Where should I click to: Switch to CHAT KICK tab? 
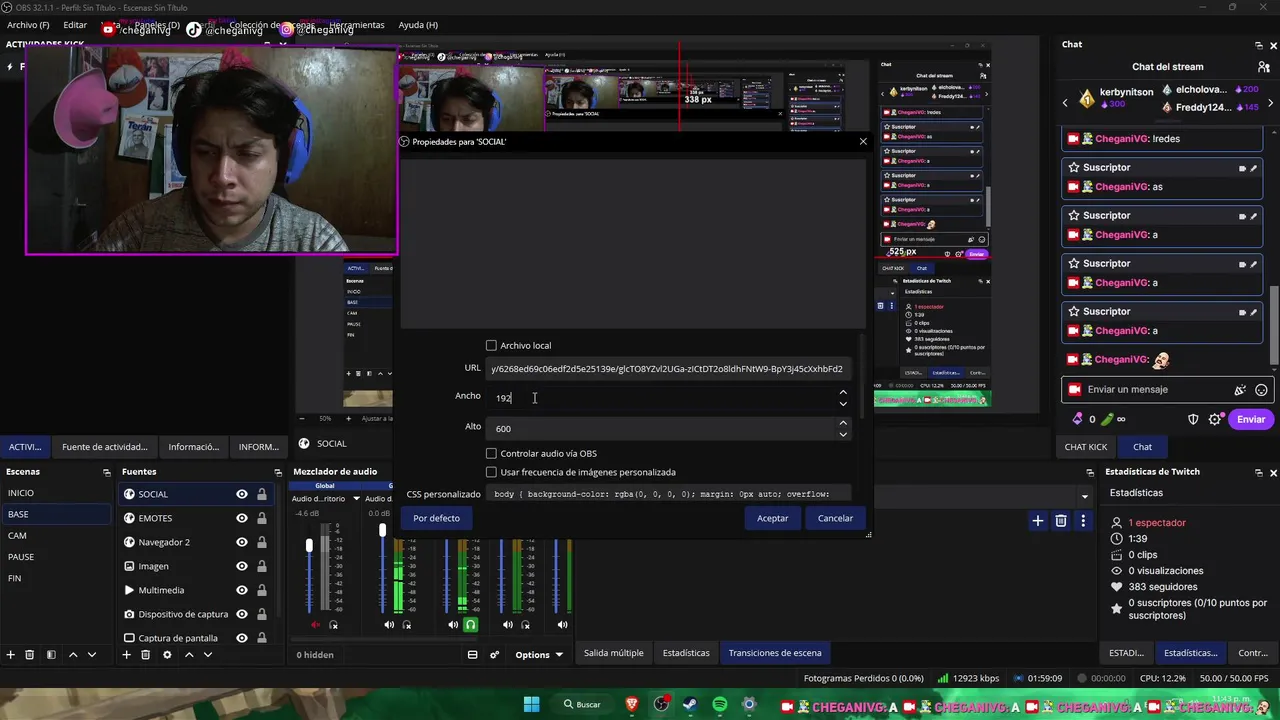click(x=1085, y=447)
